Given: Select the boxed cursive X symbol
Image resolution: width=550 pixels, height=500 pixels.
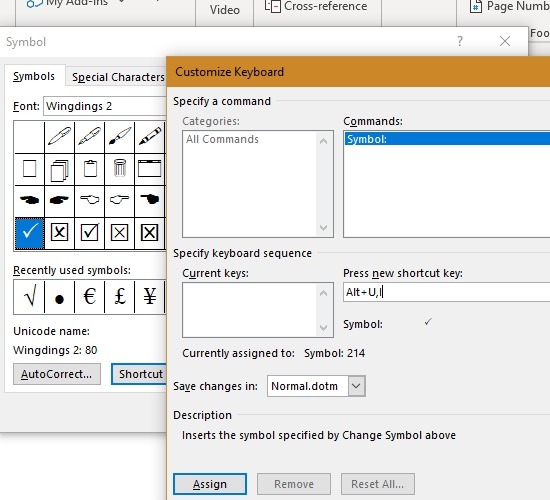Looking at the screenshot, I should [x=59, y=233].
